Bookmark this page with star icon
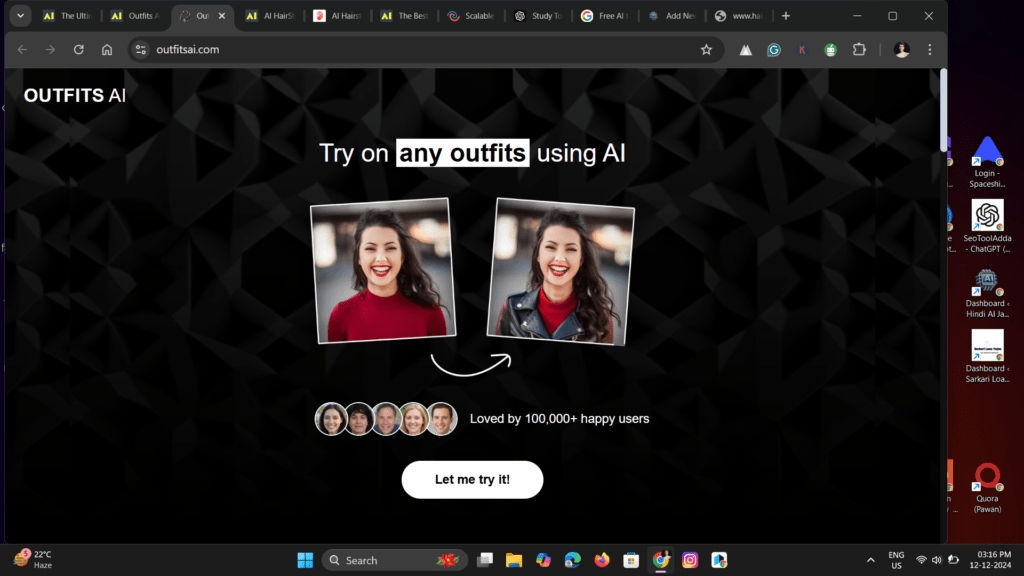Viewport: 1024px width, 576px height. (x=706, y=50)
